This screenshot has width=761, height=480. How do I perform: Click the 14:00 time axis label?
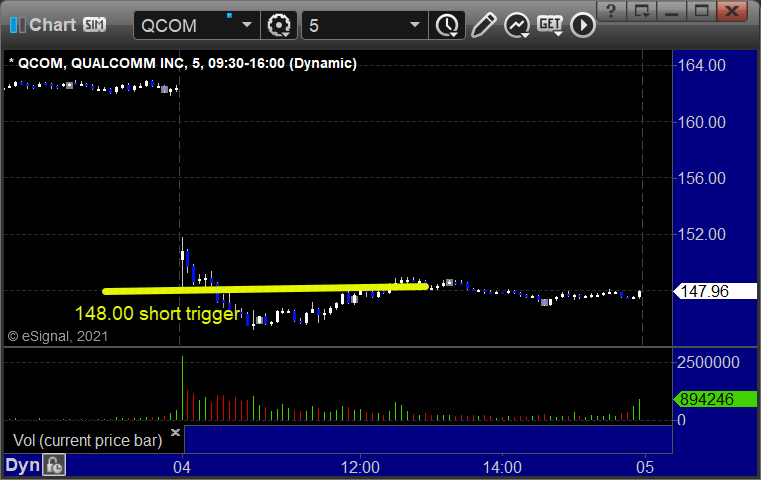[502, 467]
